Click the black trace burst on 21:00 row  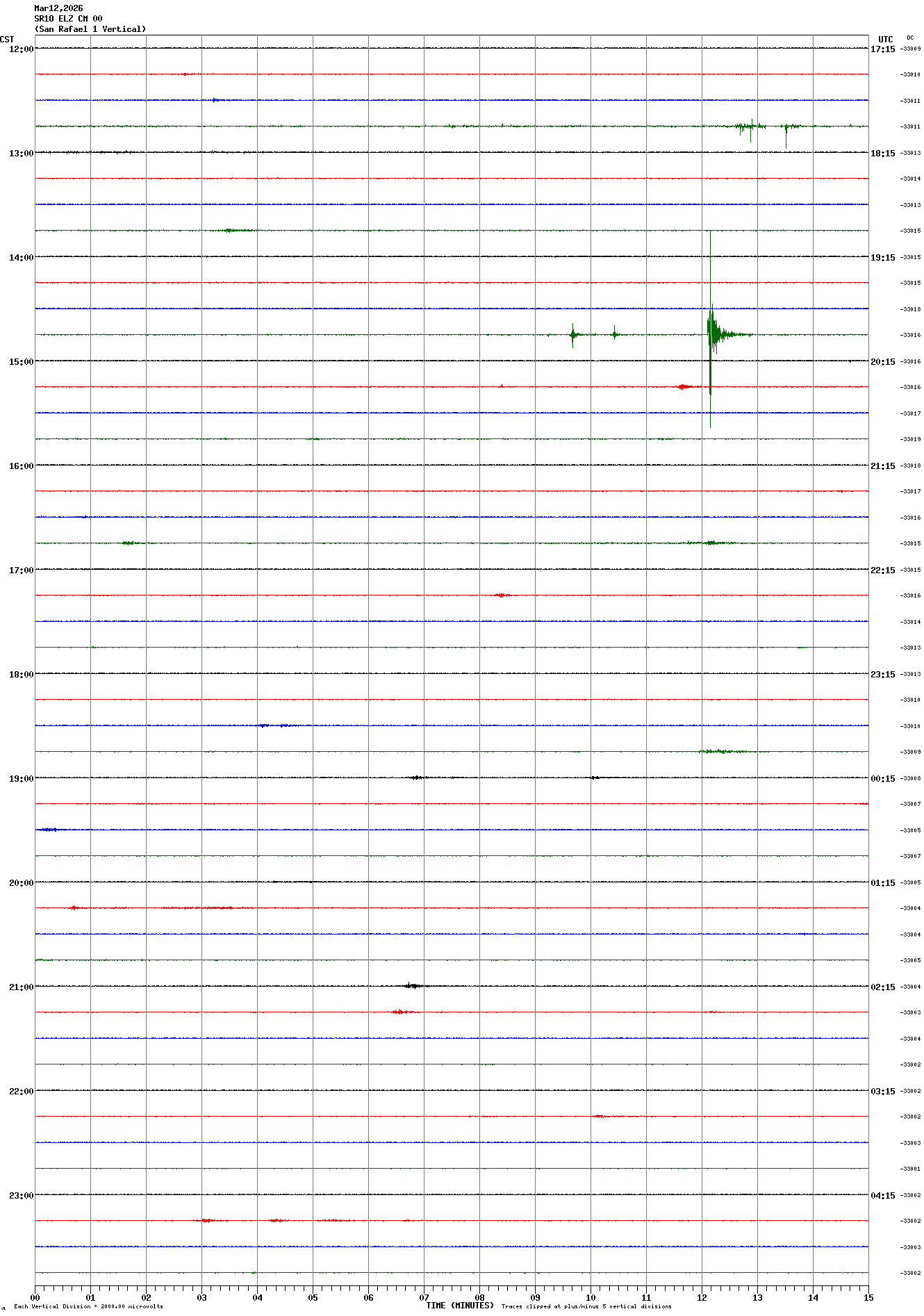(412, 985)
